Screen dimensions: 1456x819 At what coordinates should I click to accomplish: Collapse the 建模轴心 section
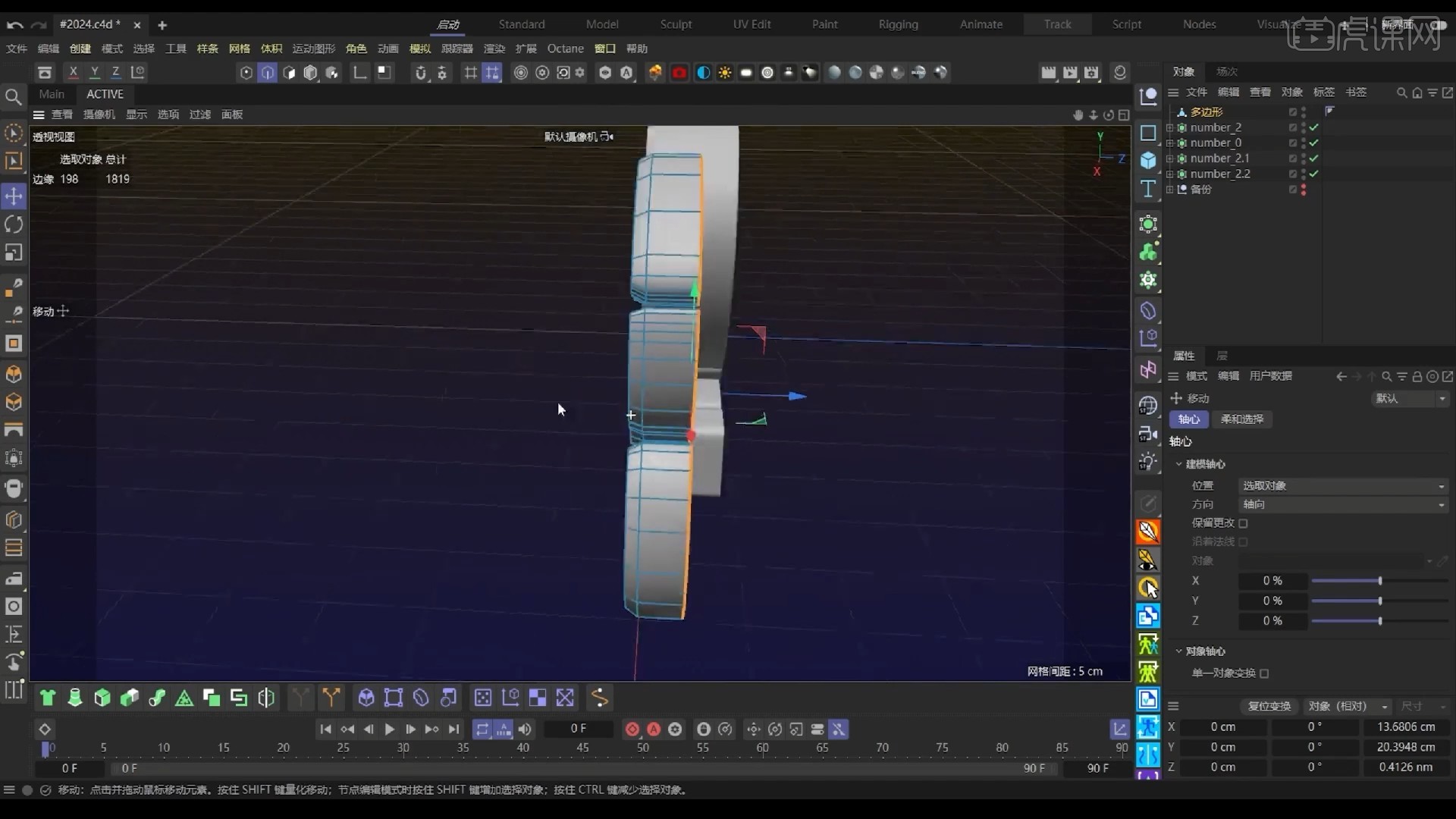pyautogui.click(x=1179, y=464)
